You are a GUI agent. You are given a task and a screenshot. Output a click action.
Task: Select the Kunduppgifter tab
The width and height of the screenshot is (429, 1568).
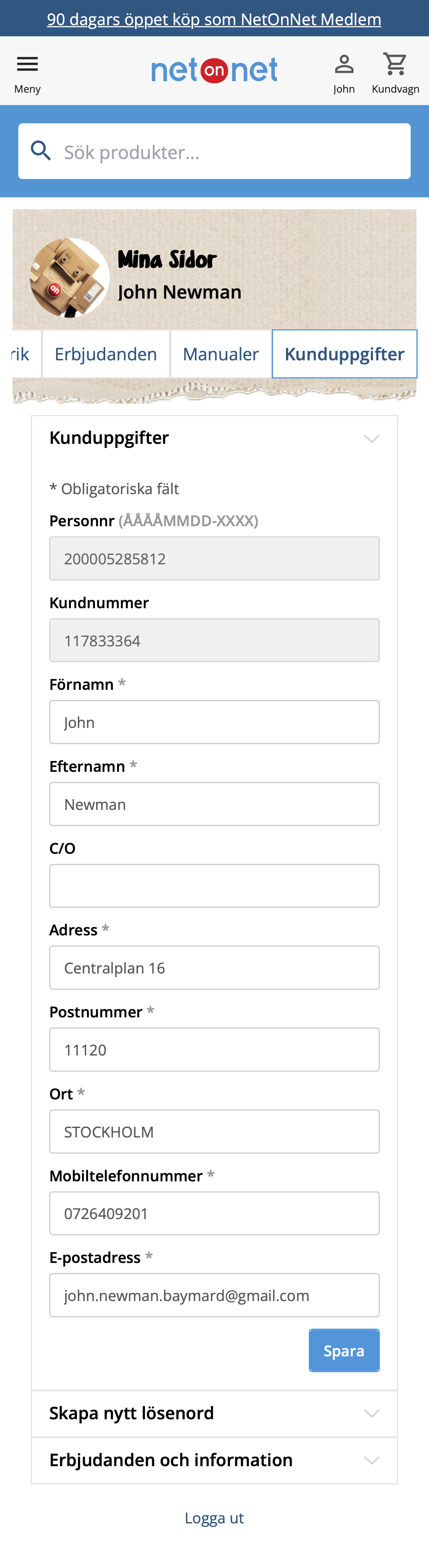(344, 353)
